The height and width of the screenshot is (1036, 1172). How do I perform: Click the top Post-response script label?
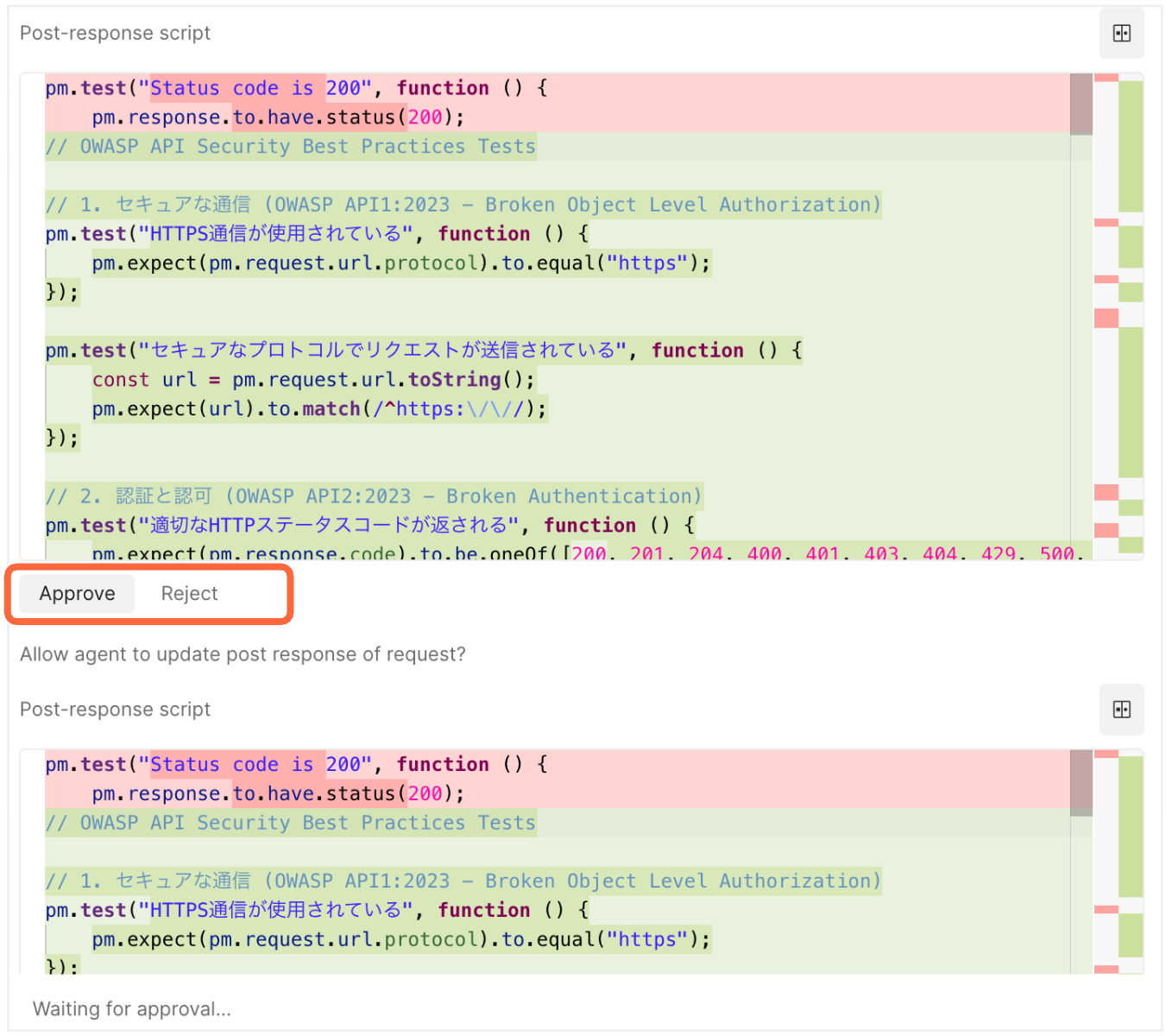(x=115, y=33)
